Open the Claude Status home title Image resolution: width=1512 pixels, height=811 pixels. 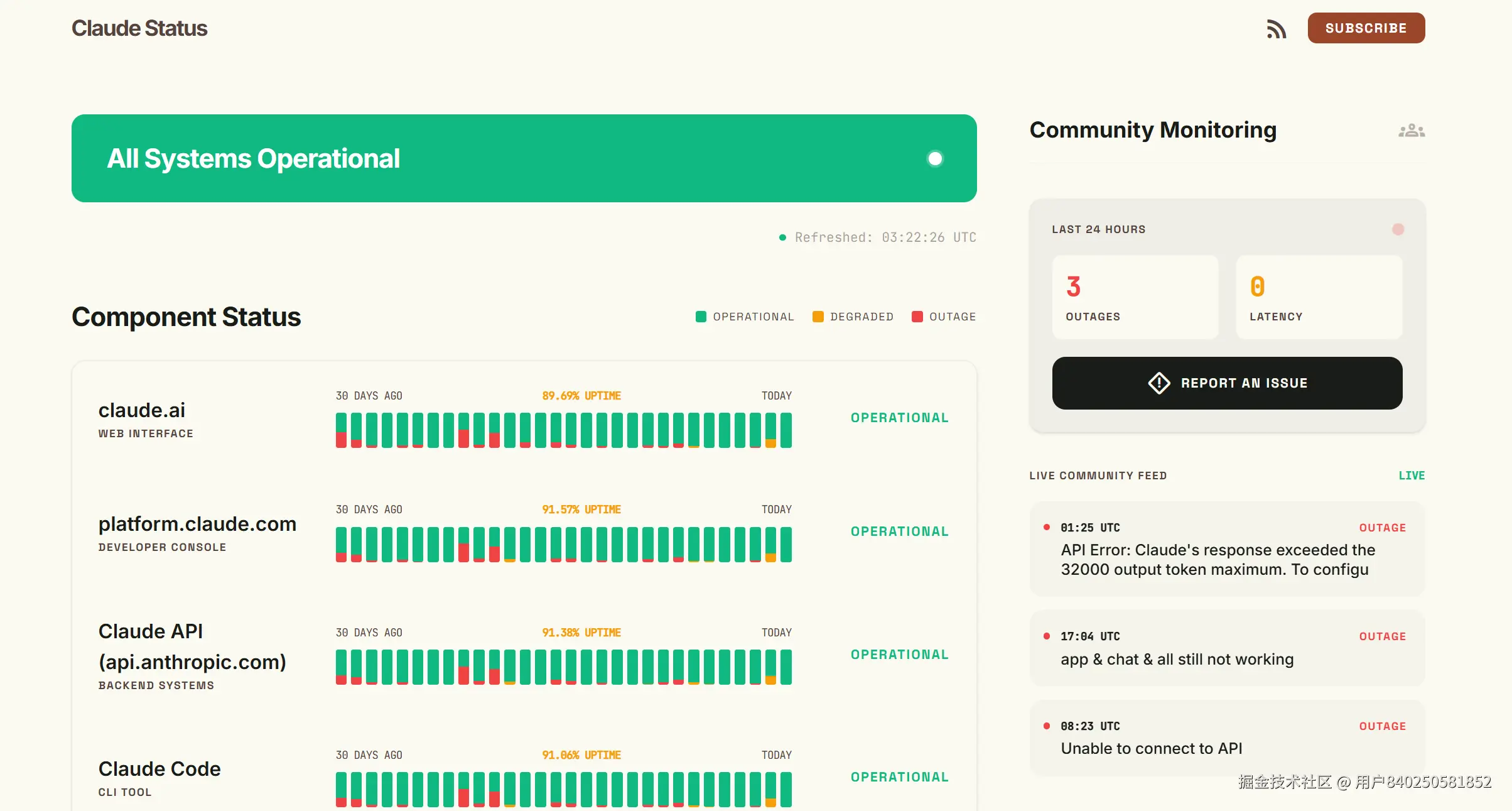[x=139, y=28]
